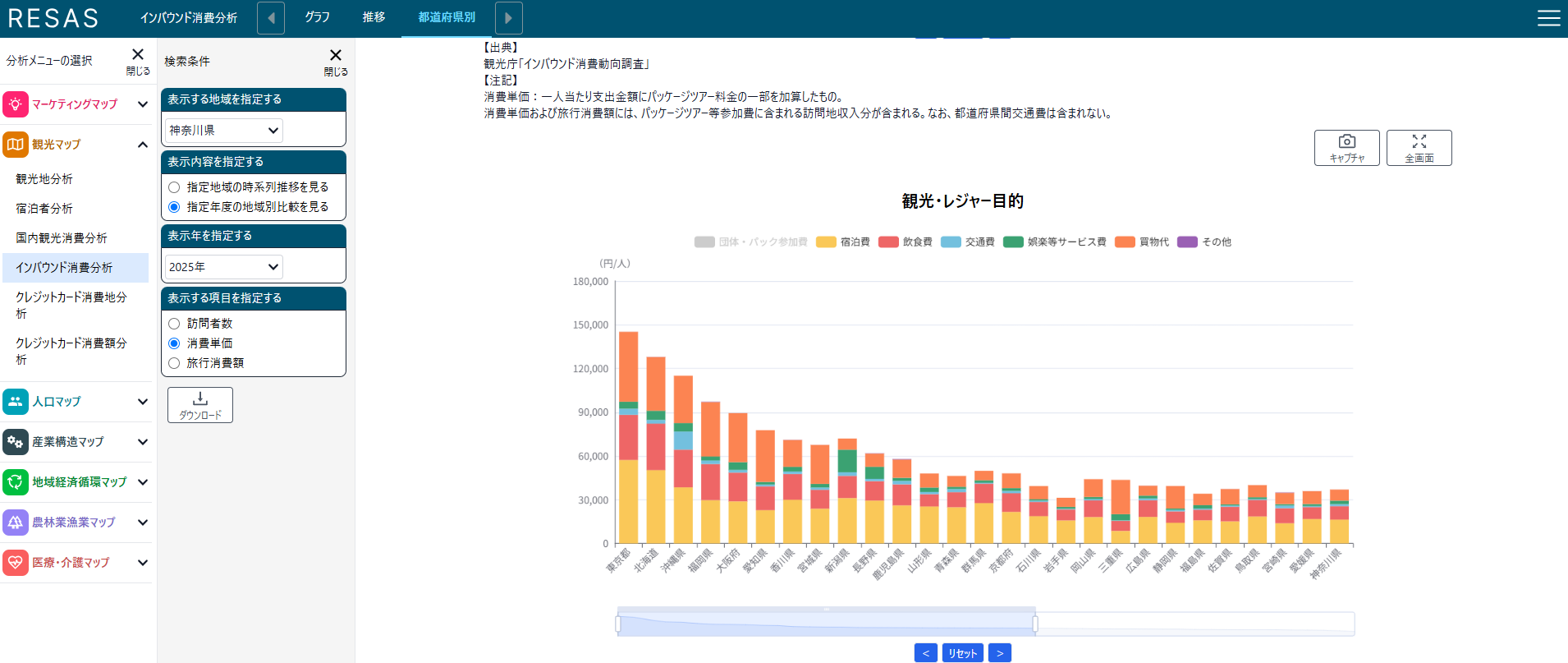
Task: Toggle the 買物代 legend color swatch
Action: (x=1125, y=242)
